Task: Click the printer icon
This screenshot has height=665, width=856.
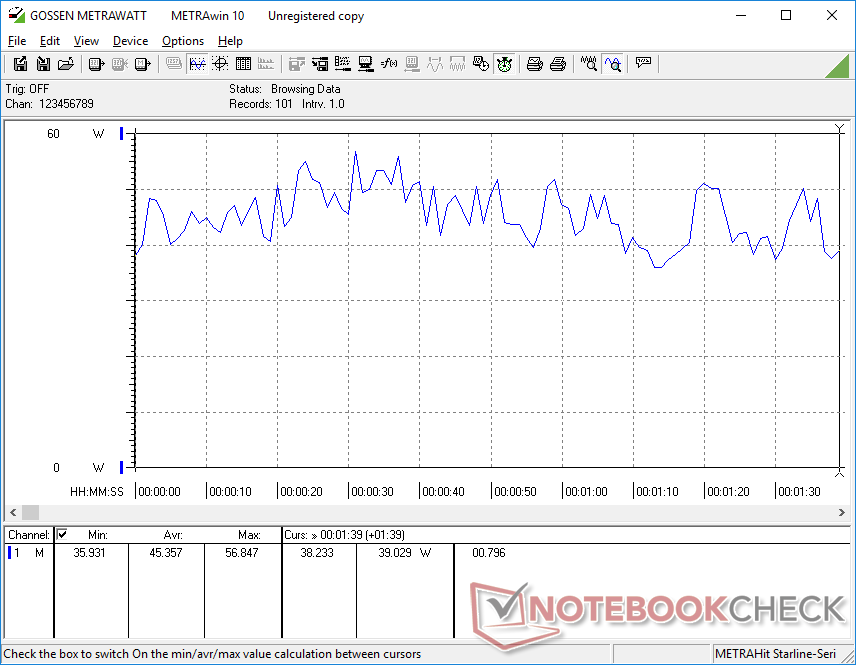Action: pyautogui.click(x=557, y=64)
